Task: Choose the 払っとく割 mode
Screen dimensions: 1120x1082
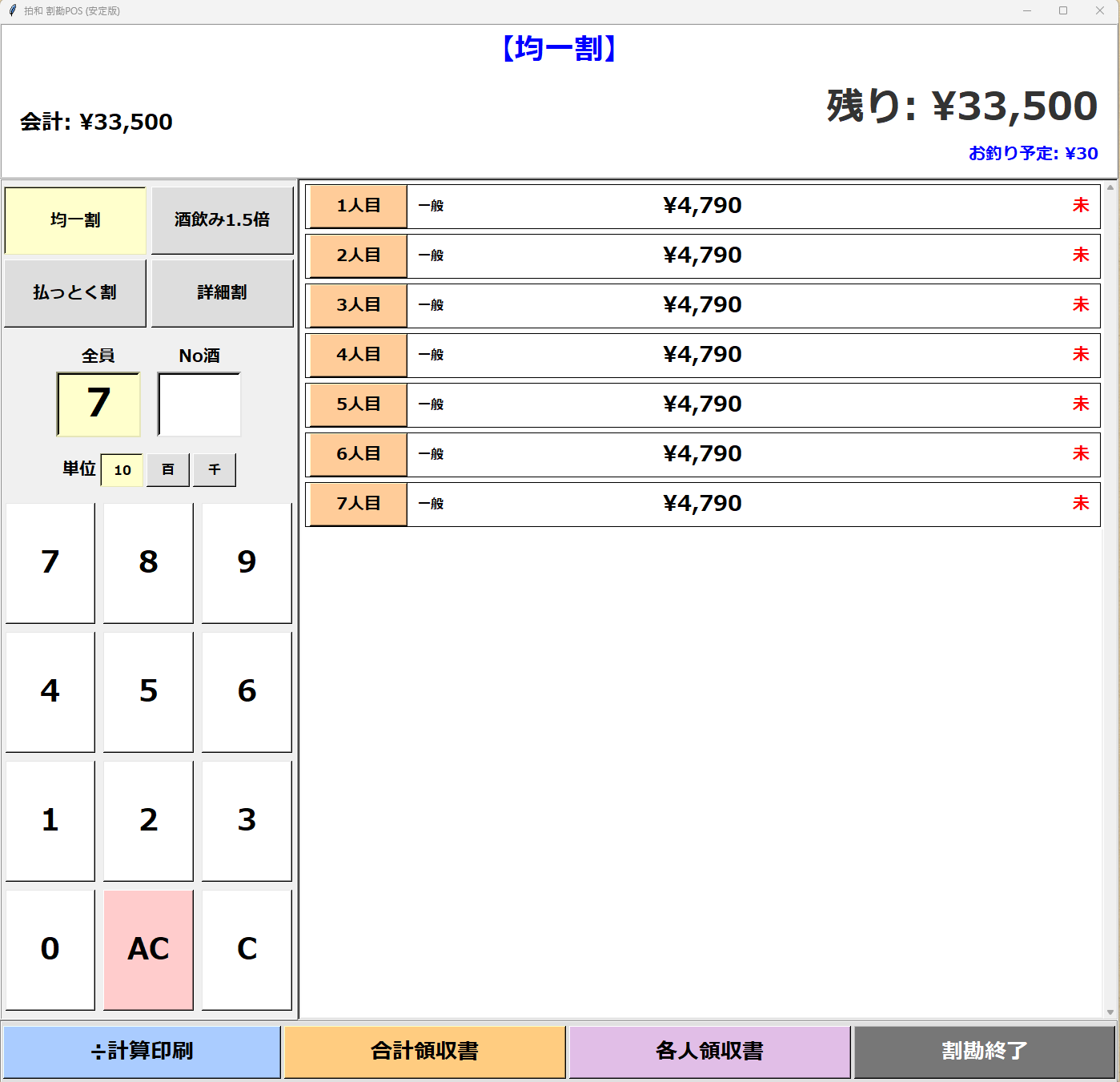Action: [75, 293]
